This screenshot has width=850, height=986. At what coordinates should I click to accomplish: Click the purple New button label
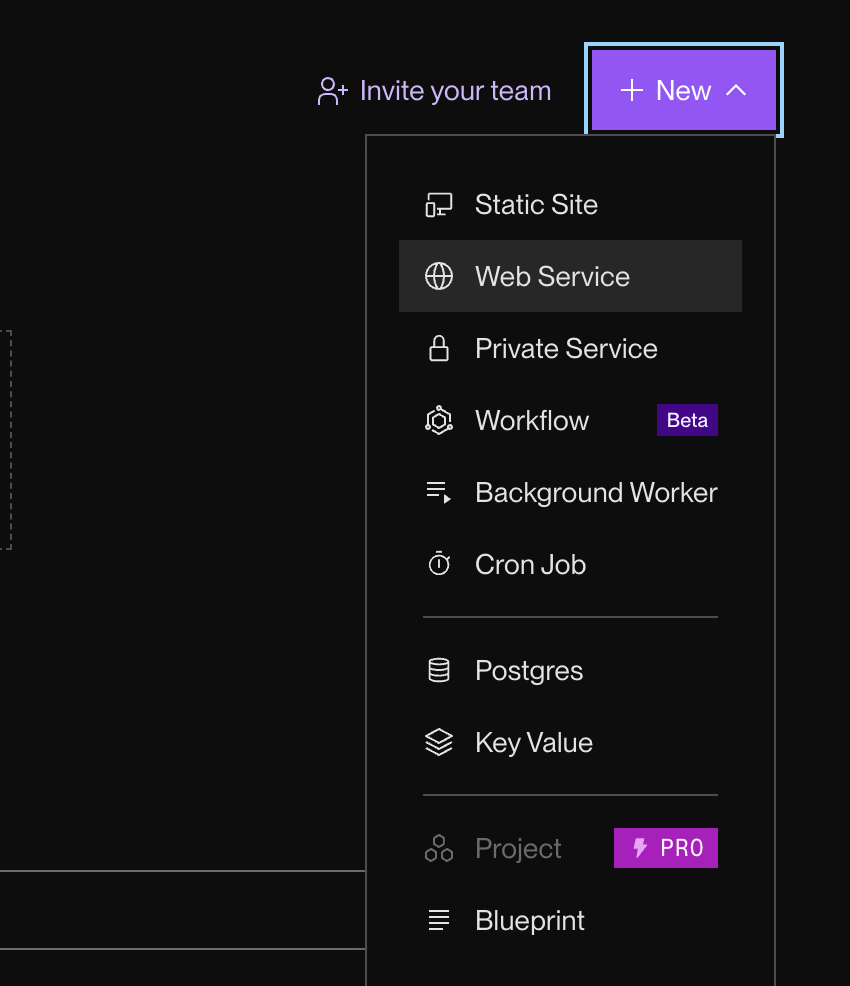point(683,91)
